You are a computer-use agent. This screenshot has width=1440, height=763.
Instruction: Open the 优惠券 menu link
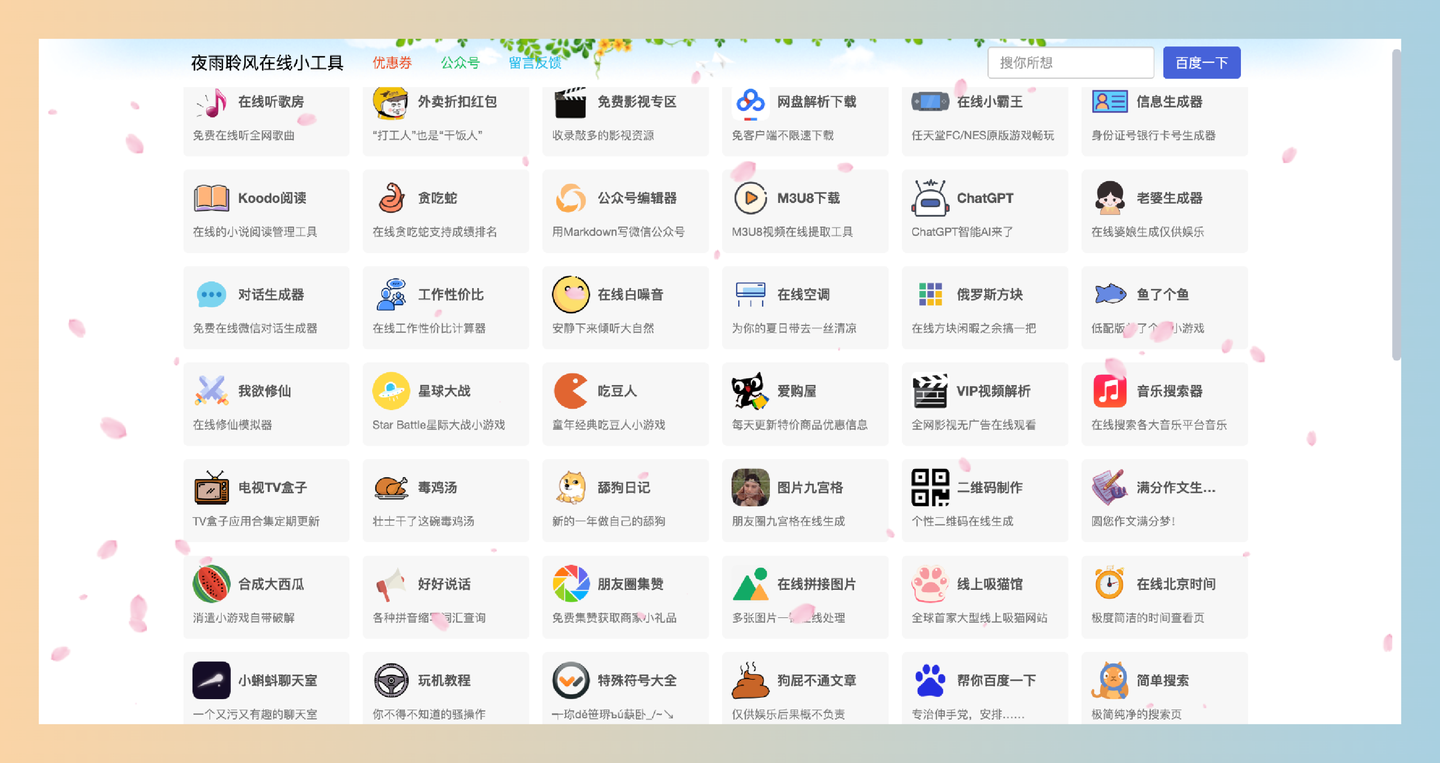392,63
